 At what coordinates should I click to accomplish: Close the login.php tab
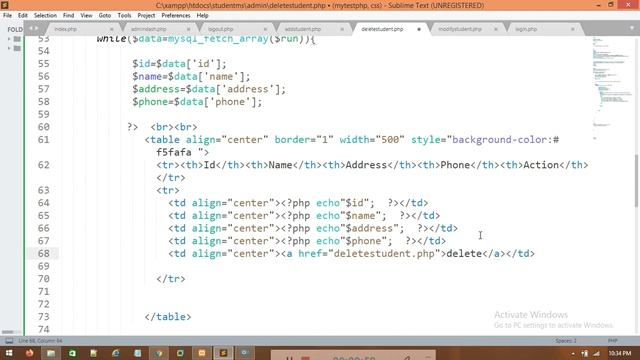[x=572, y=29]
